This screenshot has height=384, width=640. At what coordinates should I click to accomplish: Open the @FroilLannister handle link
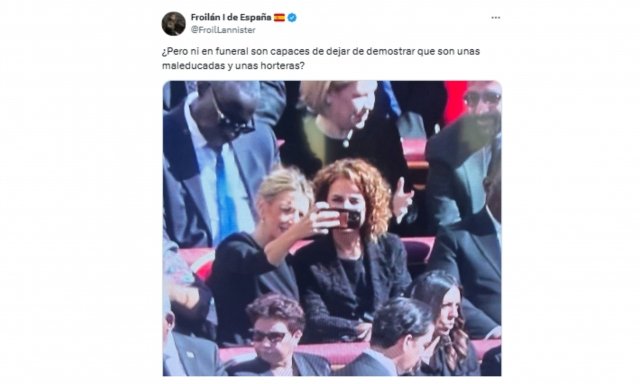223,30
